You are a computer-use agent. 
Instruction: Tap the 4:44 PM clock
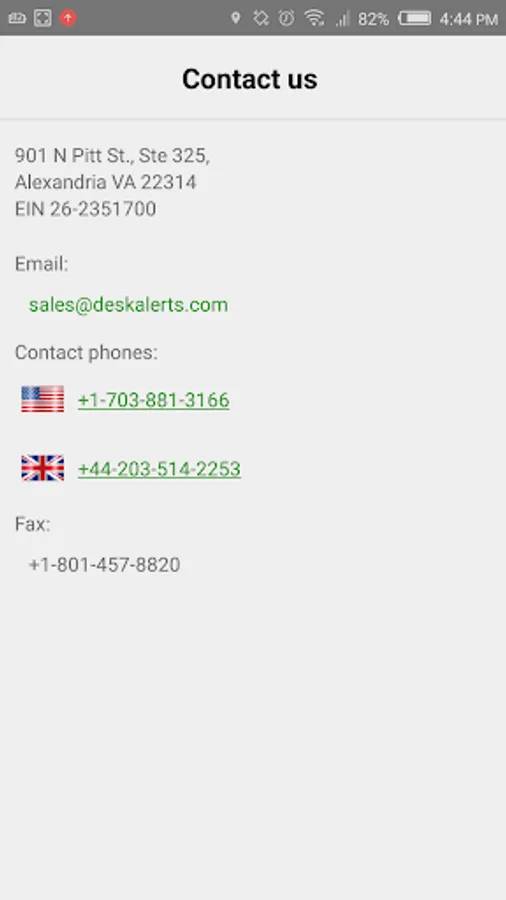point(469,19)
